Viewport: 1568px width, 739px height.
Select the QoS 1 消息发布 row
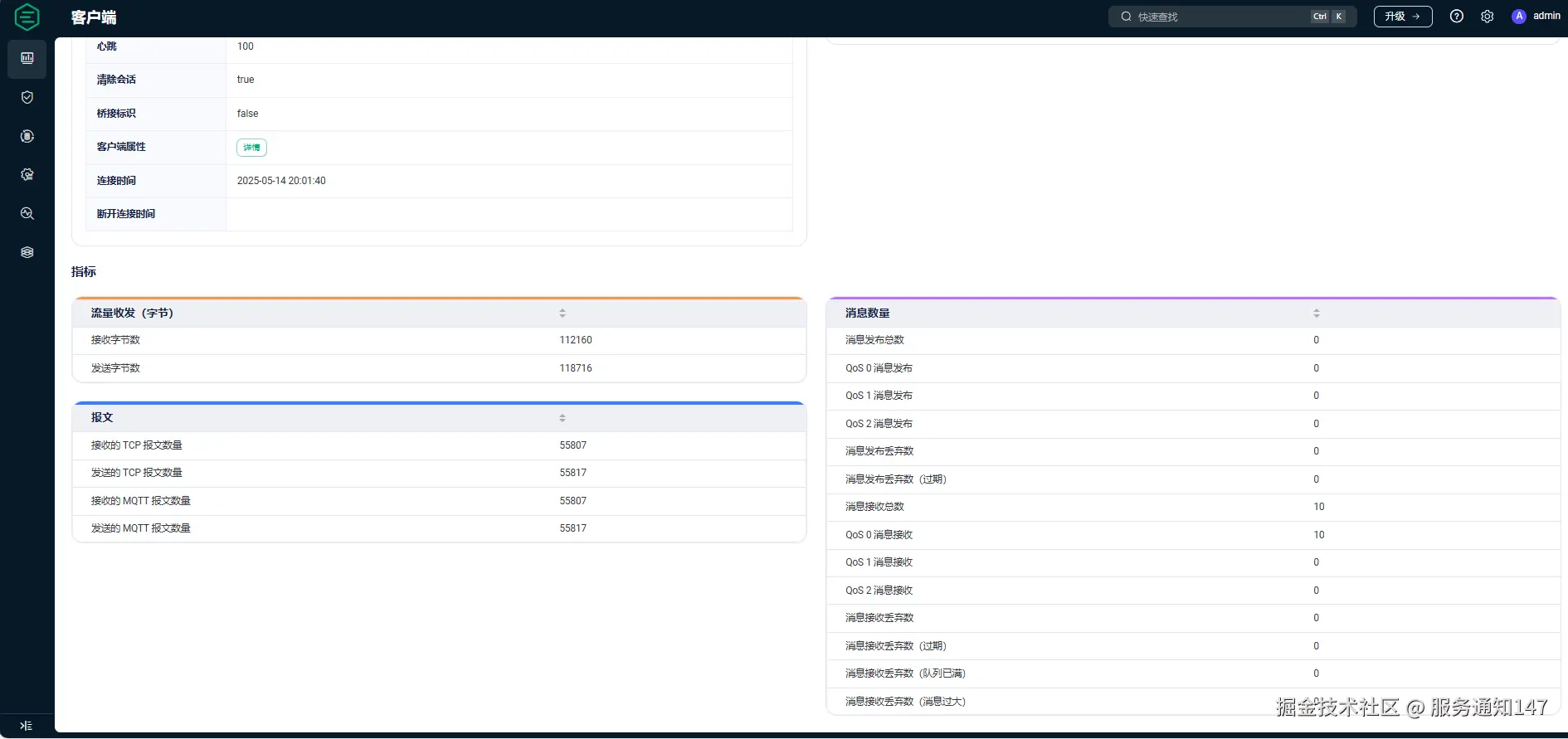(1193, 396)
